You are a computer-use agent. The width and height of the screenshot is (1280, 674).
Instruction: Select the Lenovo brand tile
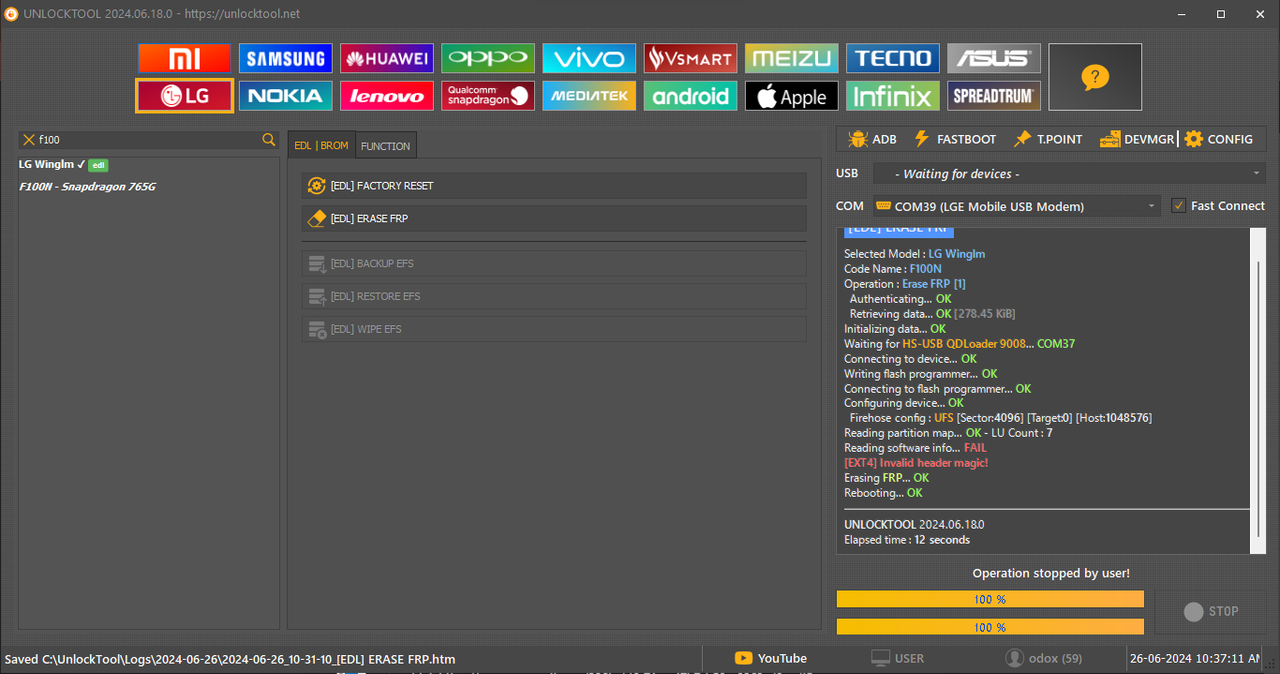(386, 96)
